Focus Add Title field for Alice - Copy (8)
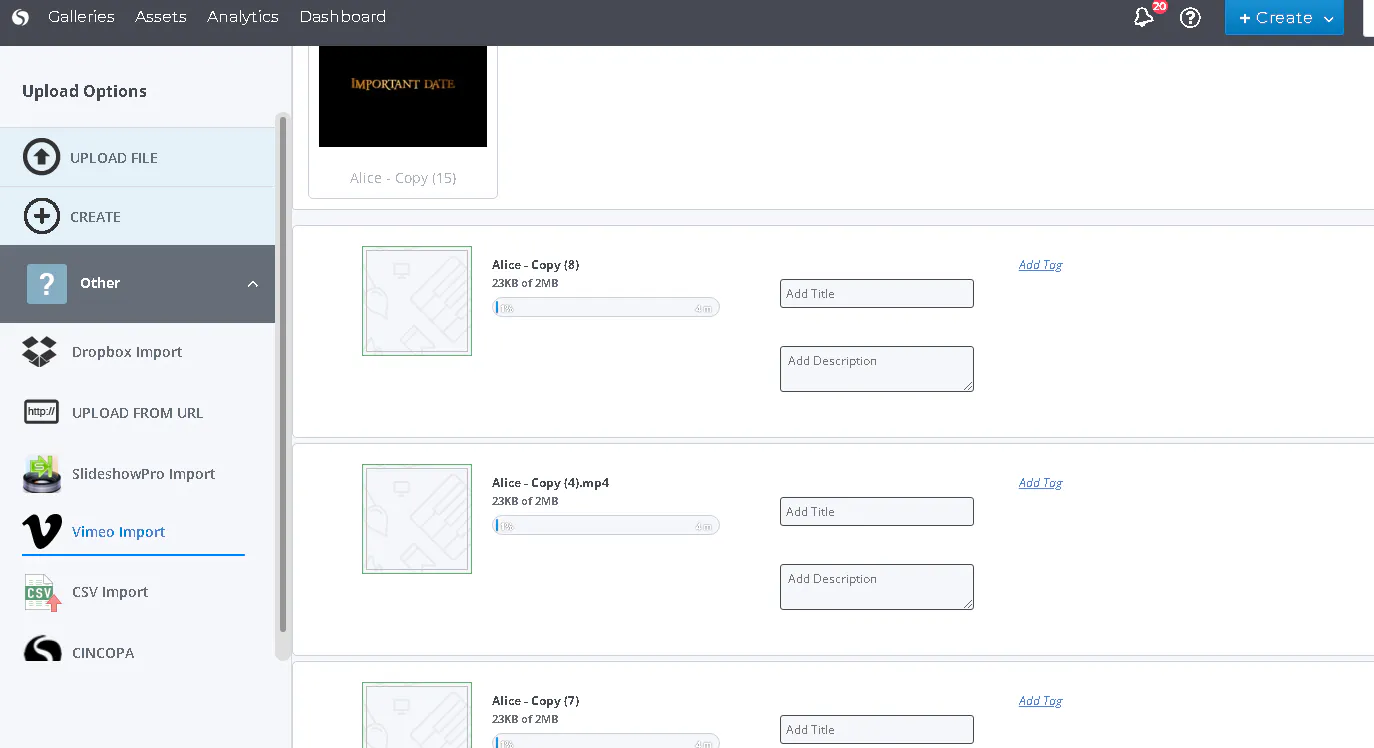Image resolution: width=1374 pixels, height=748 pixels. [877, 294]
